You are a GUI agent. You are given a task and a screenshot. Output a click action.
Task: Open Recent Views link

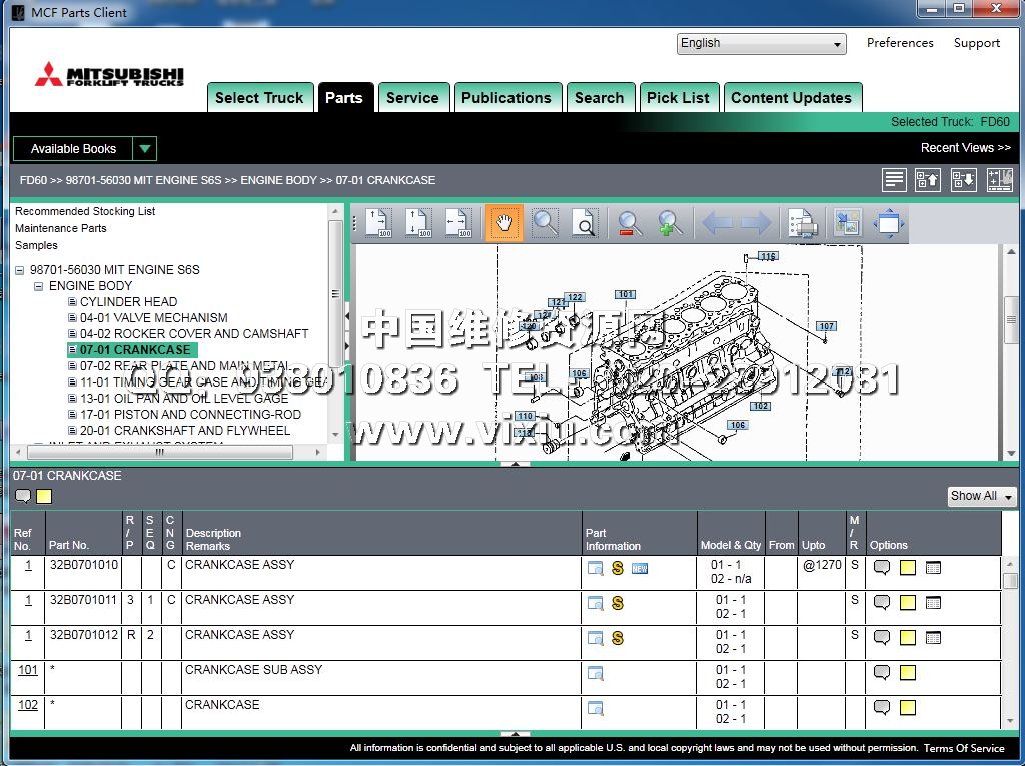click(965, 148)
